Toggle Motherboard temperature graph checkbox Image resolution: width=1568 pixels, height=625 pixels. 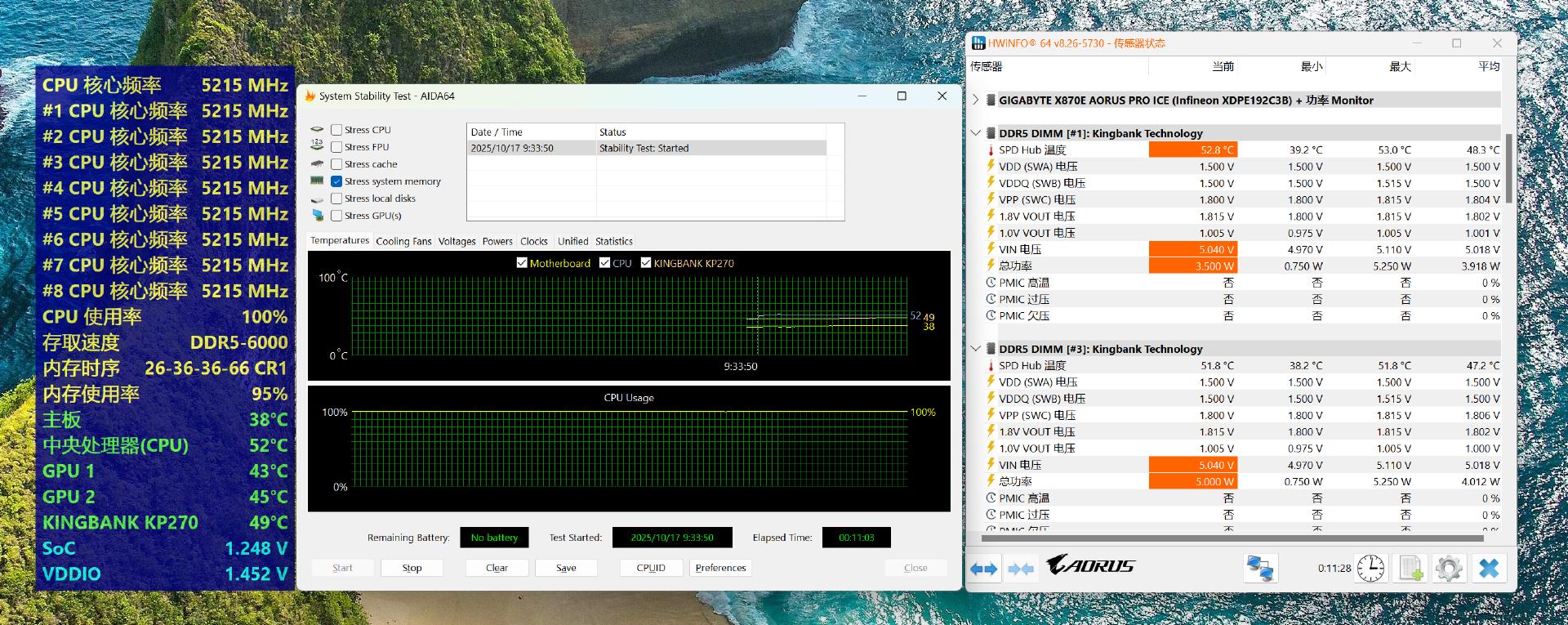tap(522, 263)
